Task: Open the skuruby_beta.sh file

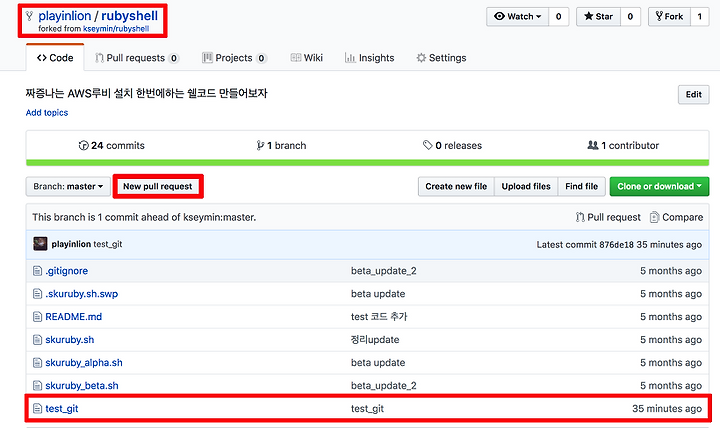Action: click(82, 386)
